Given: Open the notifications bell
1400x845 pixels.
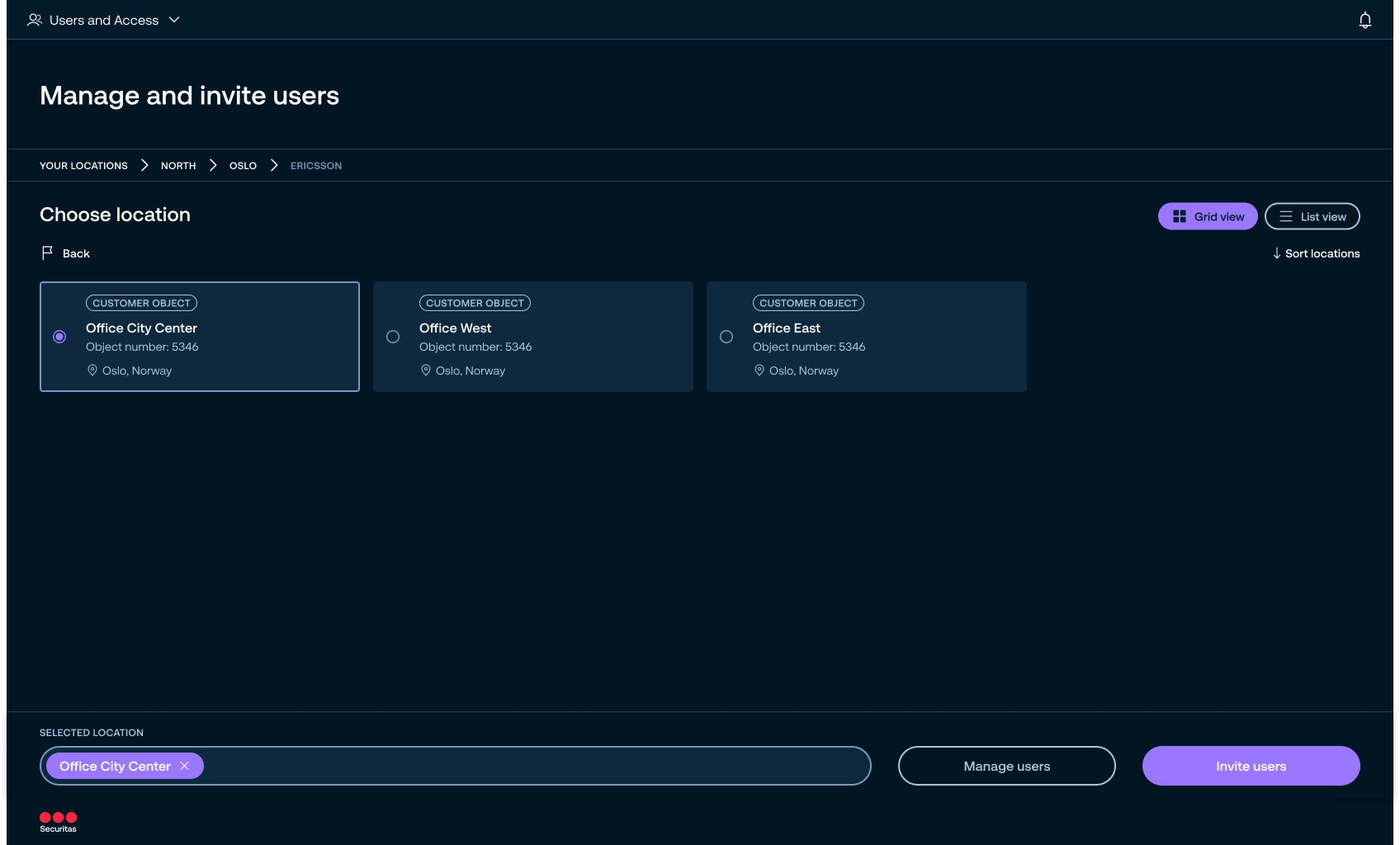Looking at the screenshot, I should point(1365,21).
